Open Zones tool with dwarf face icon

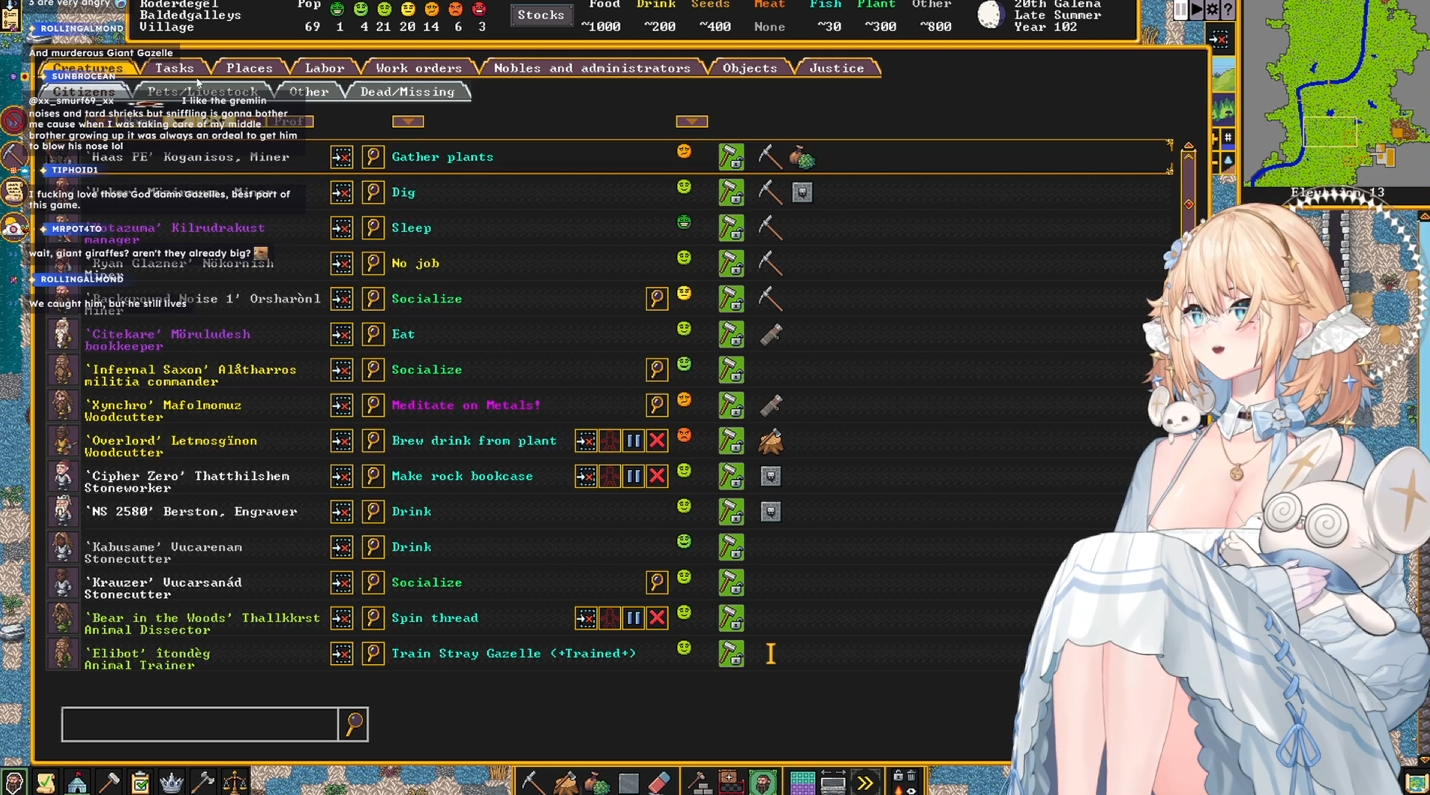[x=763, y=782]
